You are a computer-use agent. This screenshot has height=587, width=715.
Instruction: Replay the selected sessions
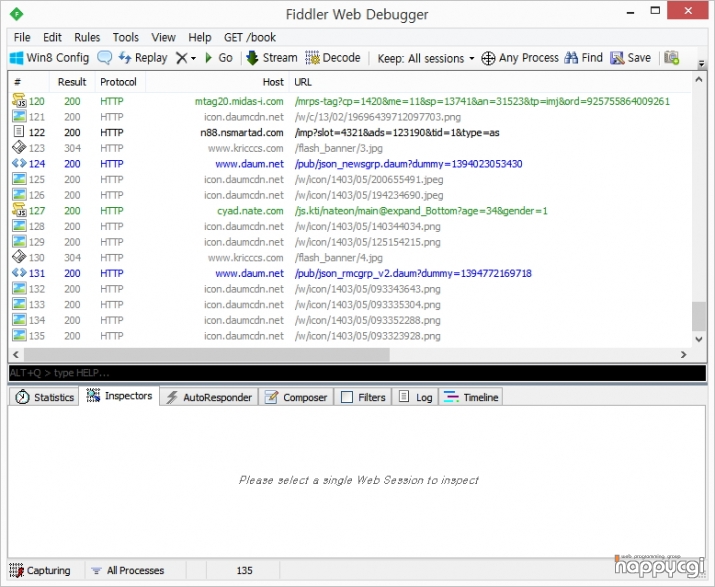(143, 58)
